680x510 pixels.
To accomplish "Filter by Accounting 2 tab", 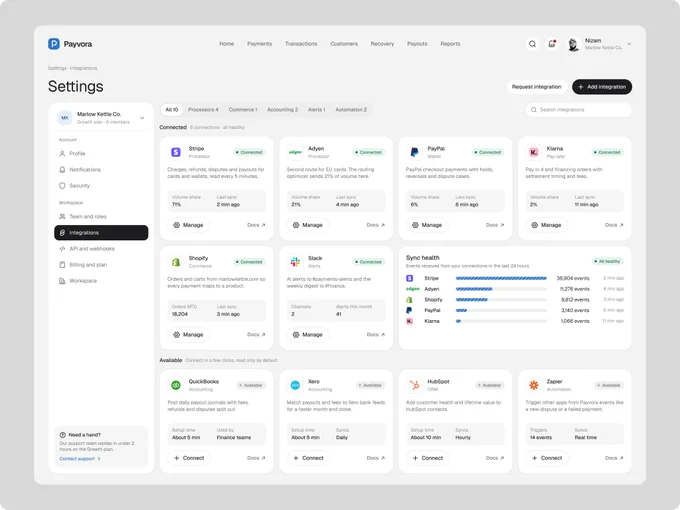I will coord(282,110).
